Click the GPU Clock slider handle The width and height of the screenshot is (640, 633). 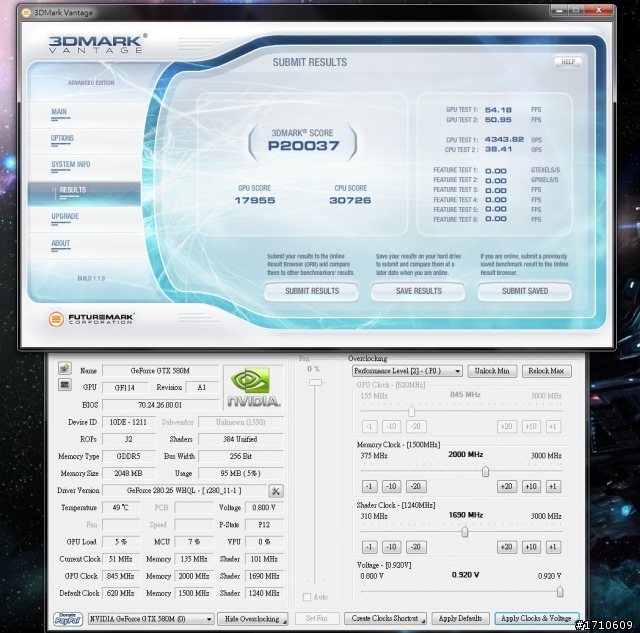pos(412,411)
